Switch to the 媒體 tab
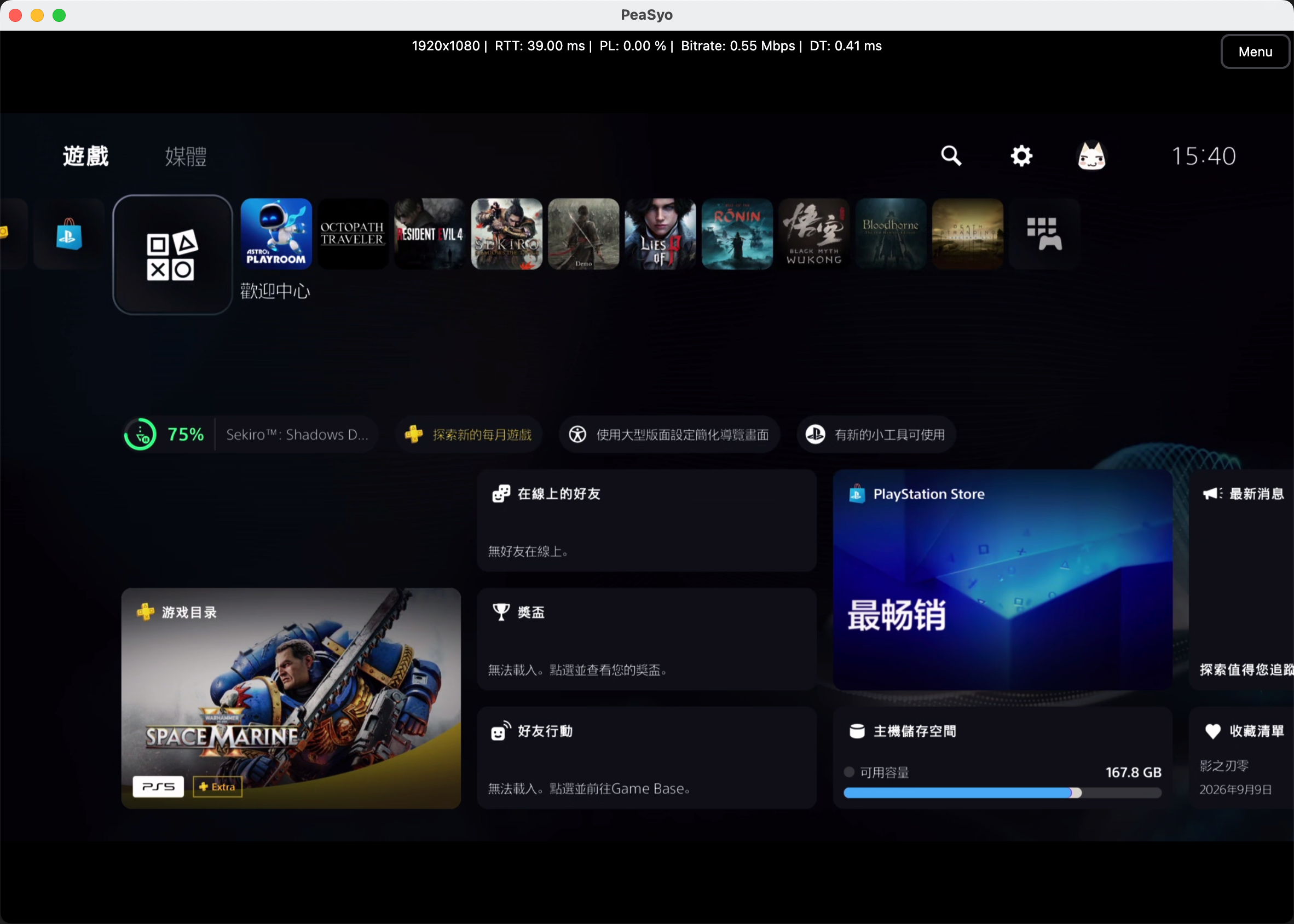The width and height of the screenshot is (1294, 924). (186, 157)
